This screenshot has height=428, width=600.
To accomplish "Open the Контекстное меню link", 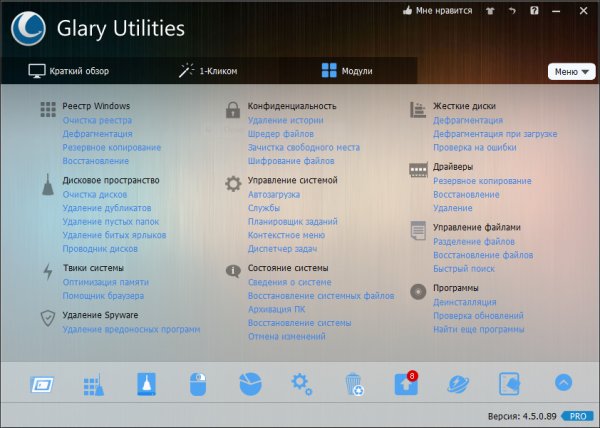I will [286, 235].
